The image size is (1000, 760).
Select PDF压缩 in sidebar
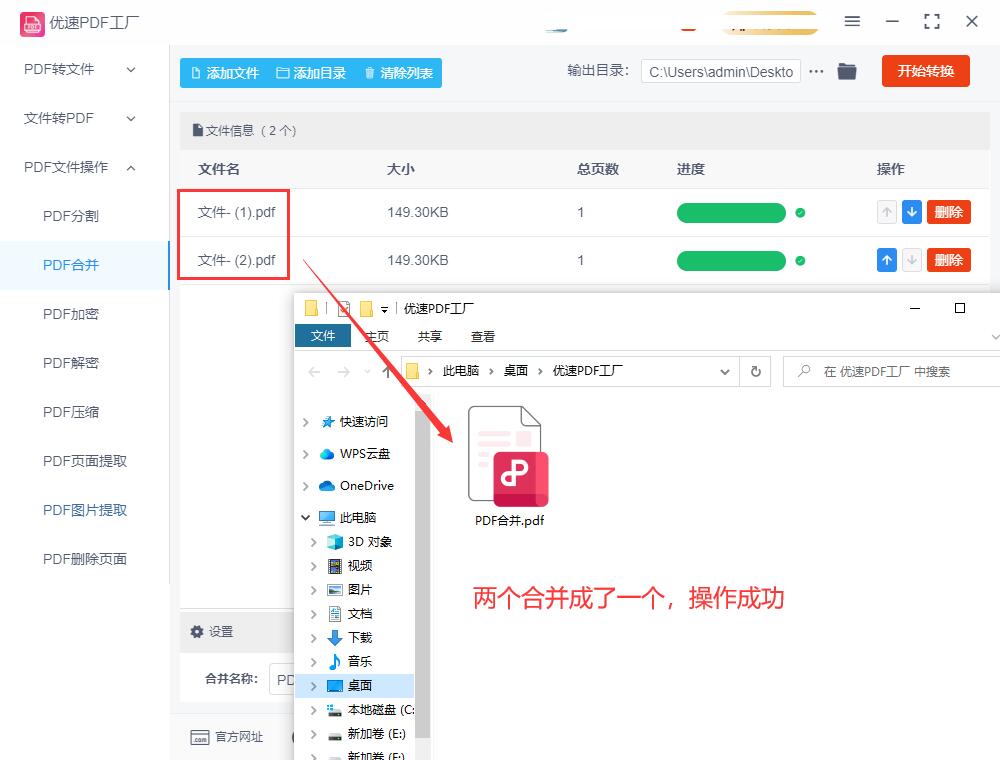click(71, 413)
